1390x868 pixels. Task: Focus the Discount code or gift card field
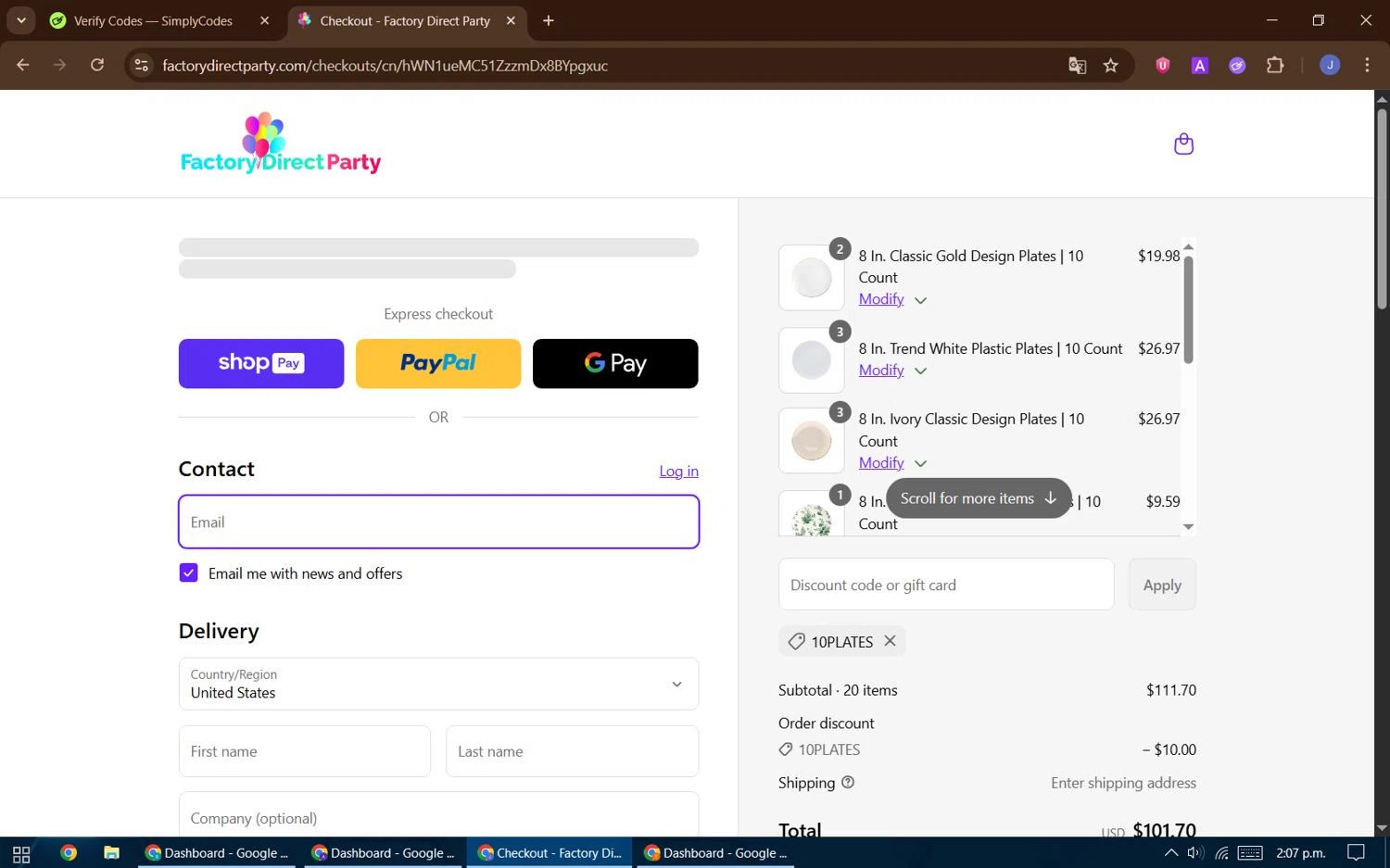click(946, 585)
